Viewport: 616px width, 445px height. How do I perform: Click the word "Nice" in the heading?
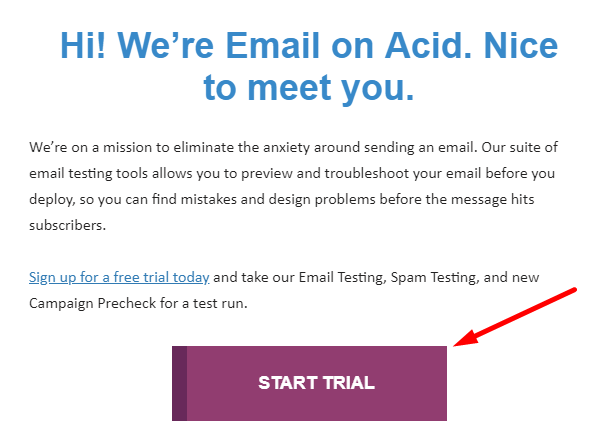pos(520,47)
